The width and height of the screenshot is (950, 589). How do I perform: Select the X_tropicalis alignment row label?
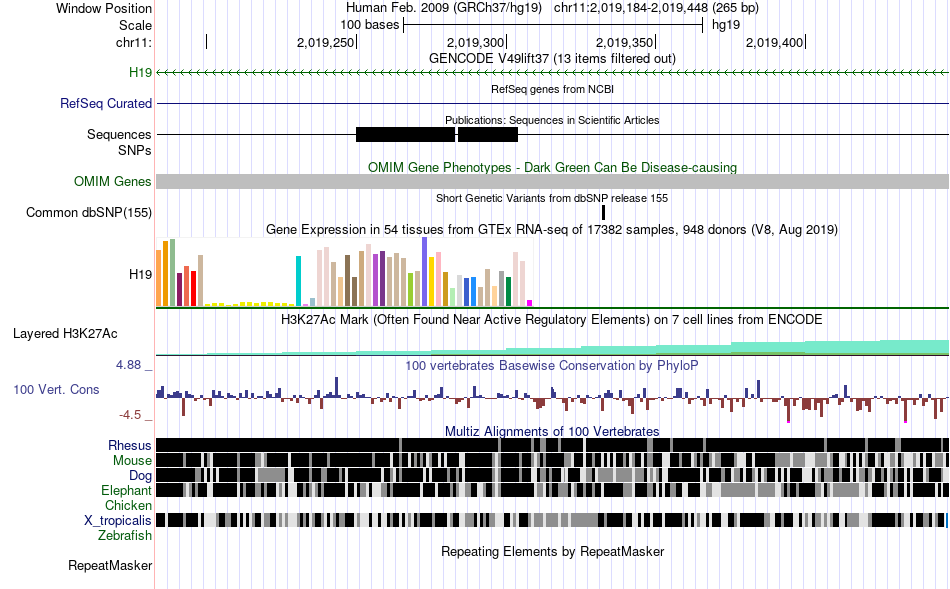118,521
